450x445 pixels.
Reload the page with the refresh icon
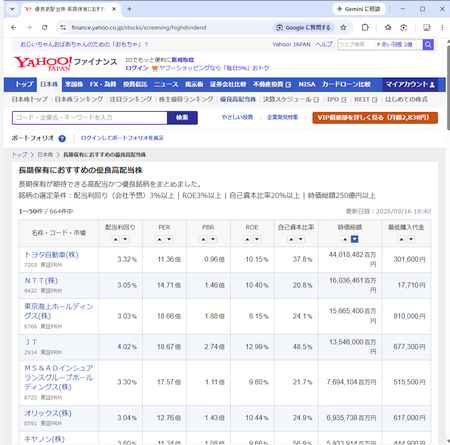[x=44, y=28]
